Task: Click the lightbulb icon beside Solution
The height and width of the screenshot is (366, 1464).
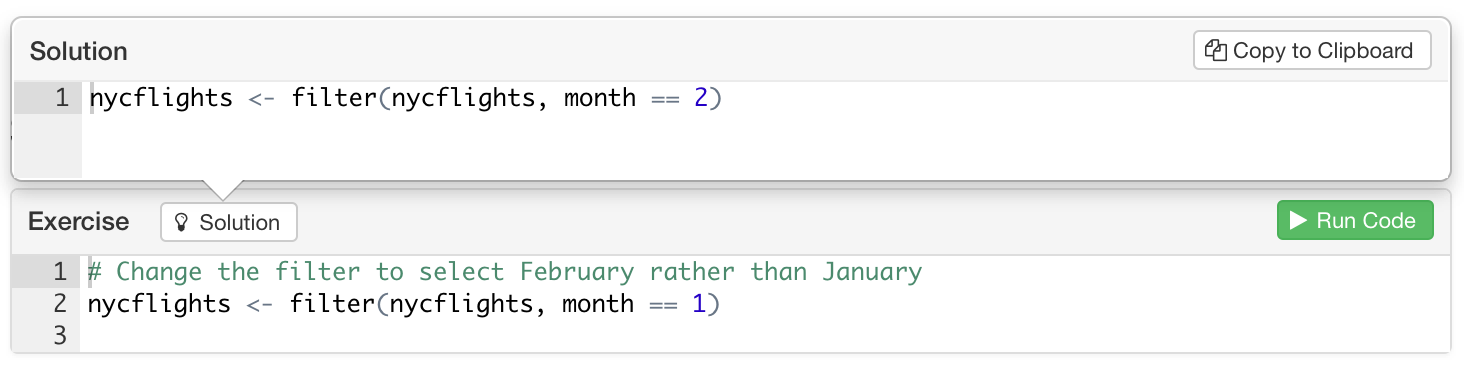Action: click(182, 222)
